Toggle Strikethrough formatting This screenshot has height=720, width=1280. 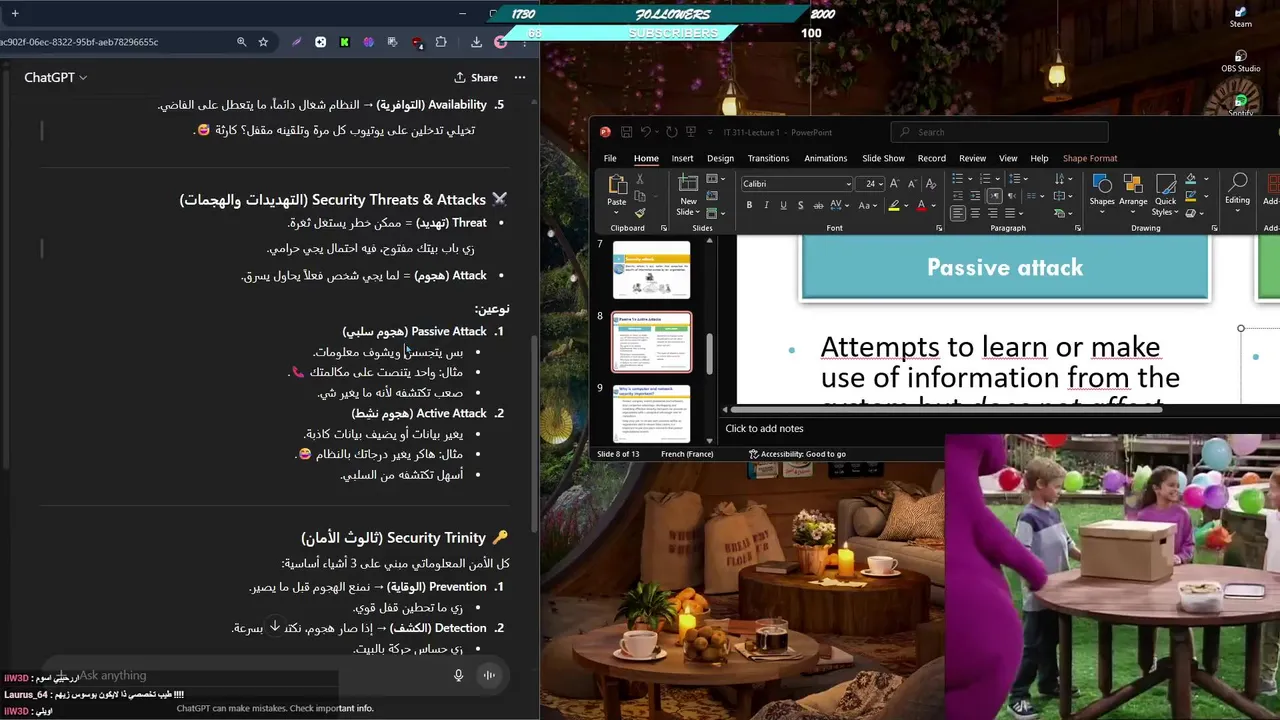tap(818, 206)
